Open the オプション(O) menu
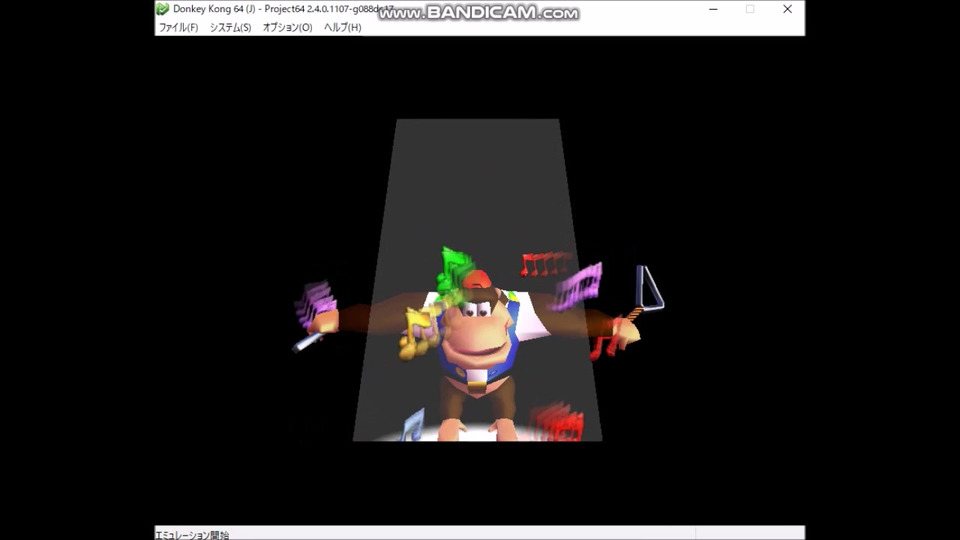The width and height of the screenshot is (960, 540). click(287, 28)
